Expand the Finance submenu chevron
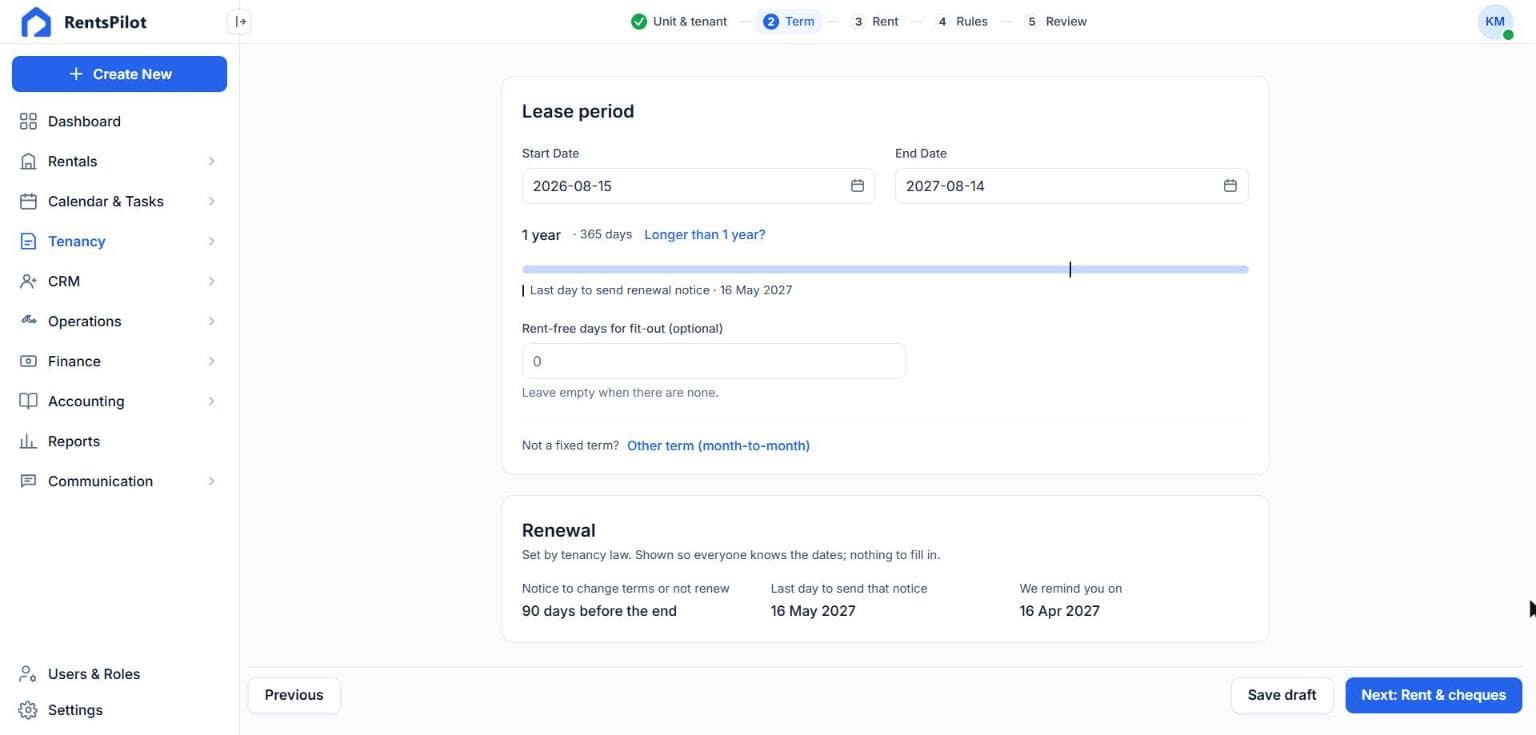The height and width of the screenshot is (735, 1536). pyautogui.click(x=211, y=361)
